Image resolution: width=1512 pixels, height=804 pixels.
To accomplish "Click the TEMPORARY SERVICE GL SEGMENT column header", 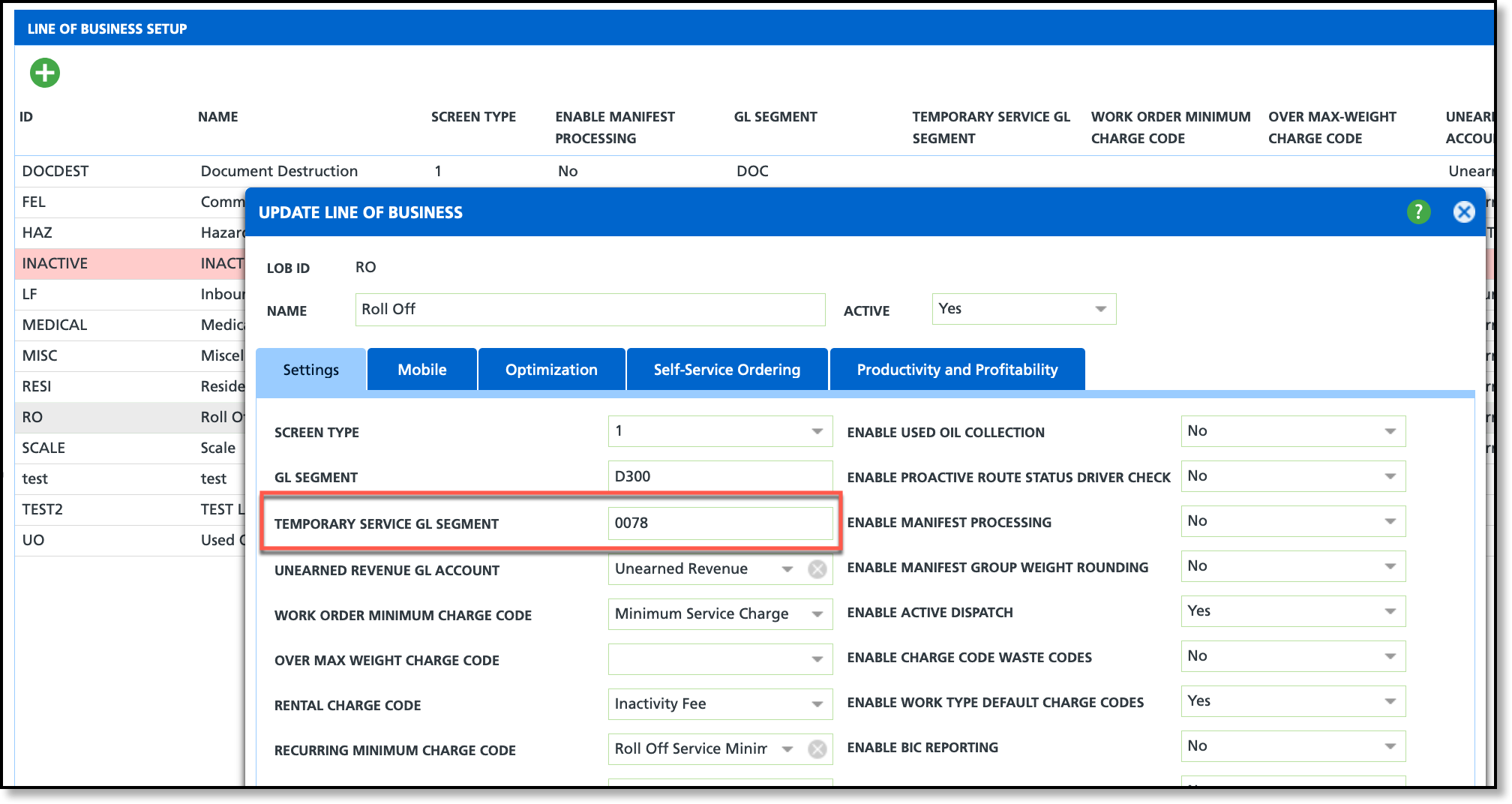I will point(991,127).
